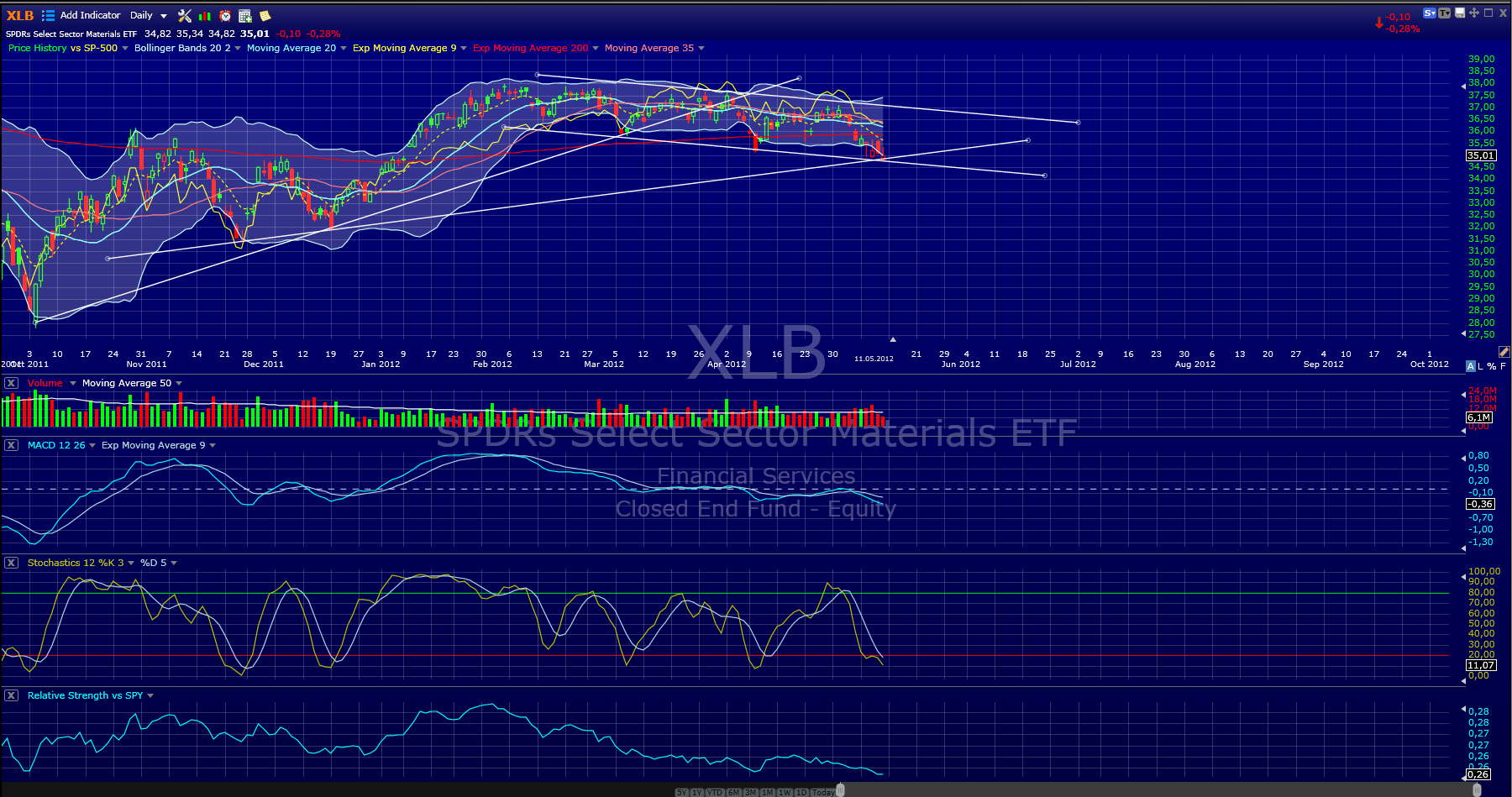Click the Jun 2012 date axis label

tap(961, 364)
